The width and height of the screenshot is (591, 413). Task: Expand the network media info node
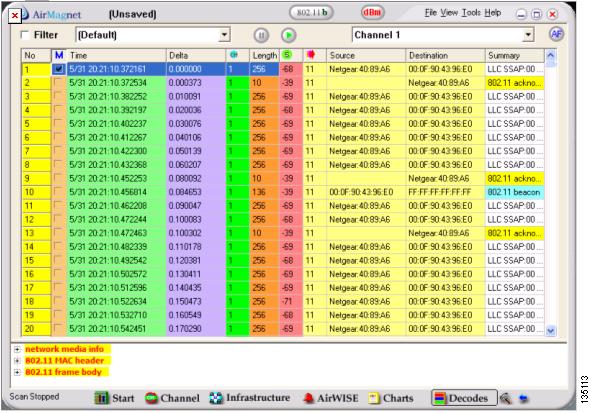(17, 349)
